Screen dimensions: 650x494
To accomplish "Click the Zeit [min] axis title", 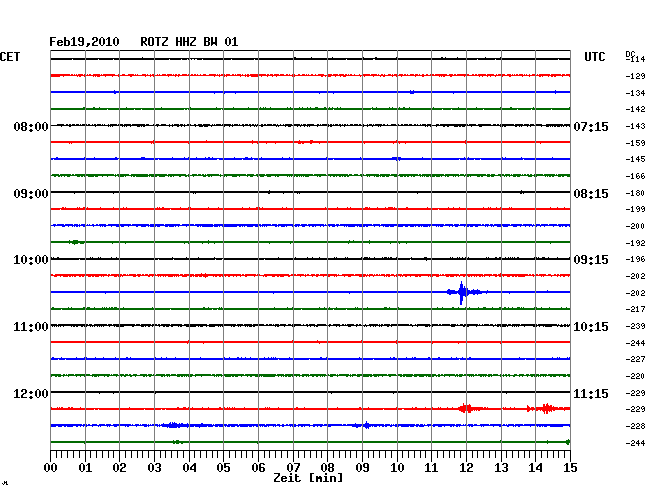I will point(308,478).
